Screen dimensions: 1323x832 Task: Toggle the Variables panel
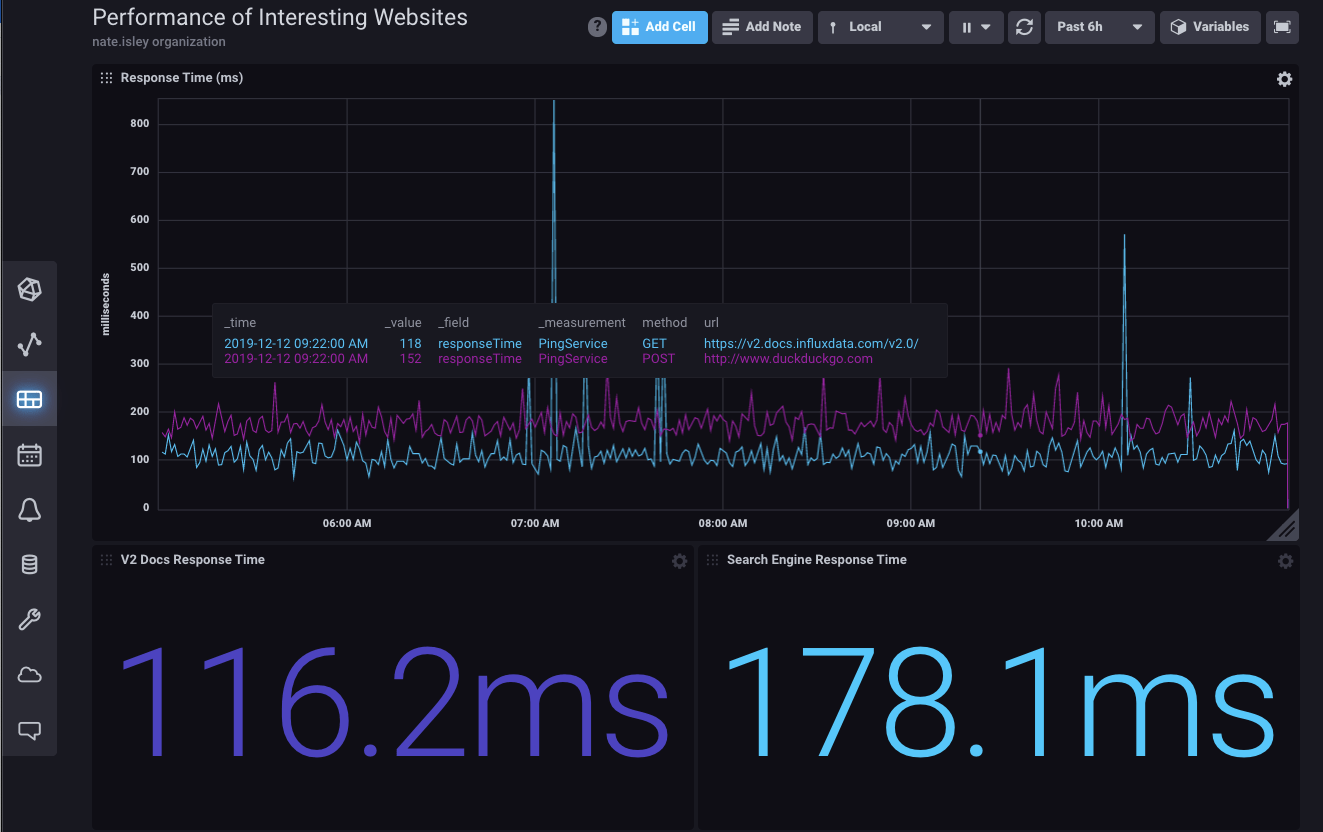pos(1210,27)
